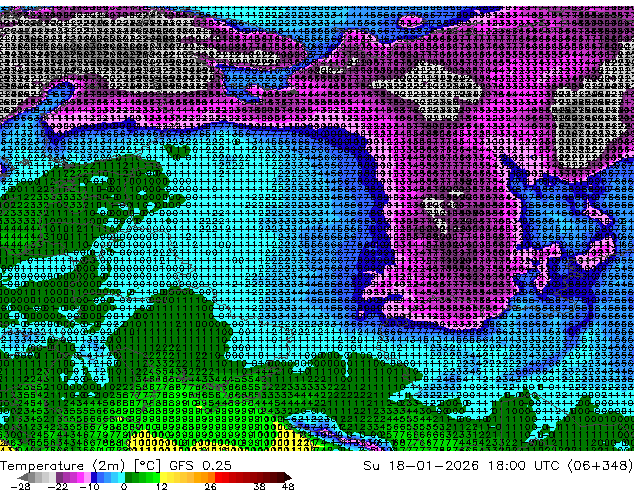Image resolution: width=634 pixels, height=490 pixels.
Task: Click the '48' legend value
Action: (x=288, y=486)
